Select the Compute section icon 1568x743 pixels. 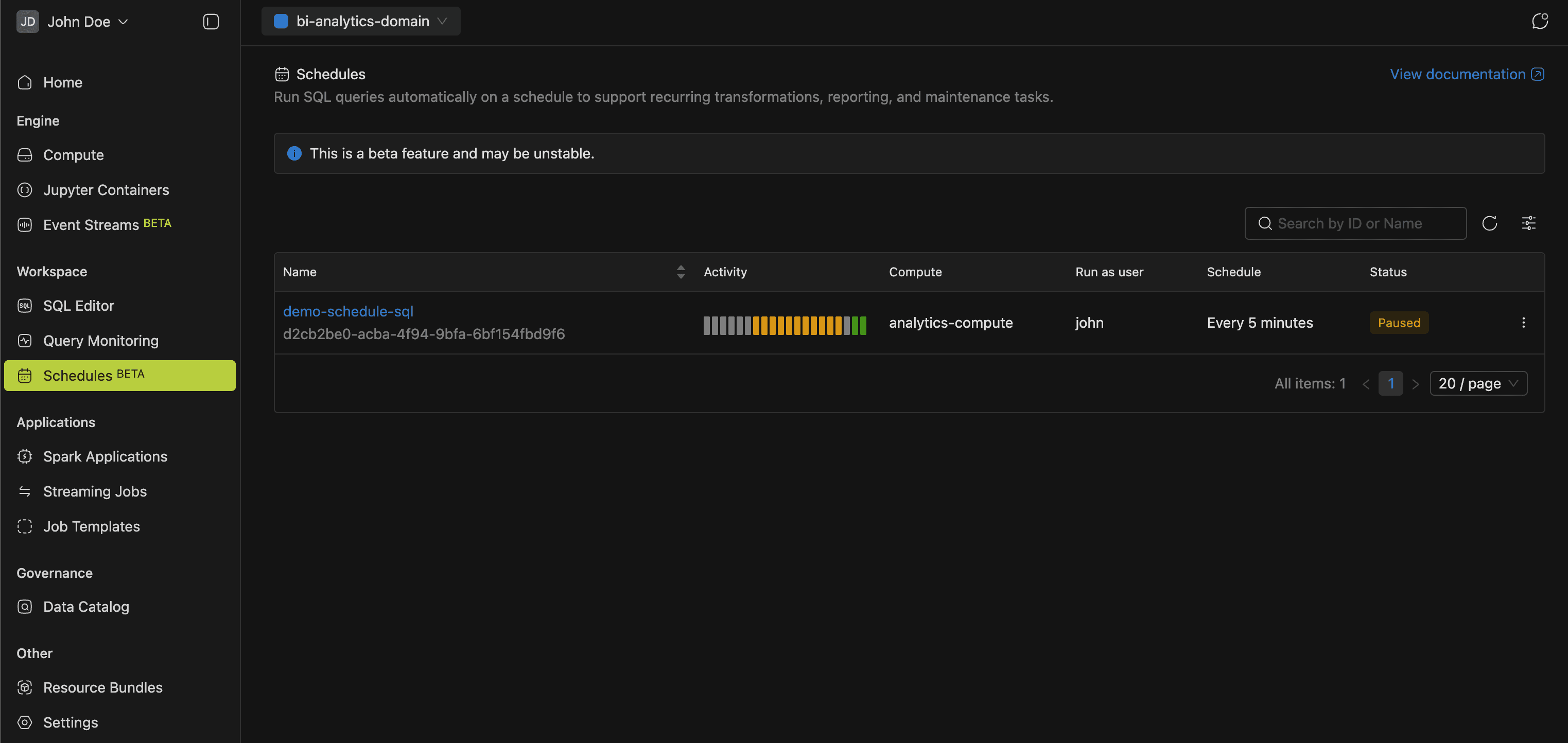(x=24, y=154)
